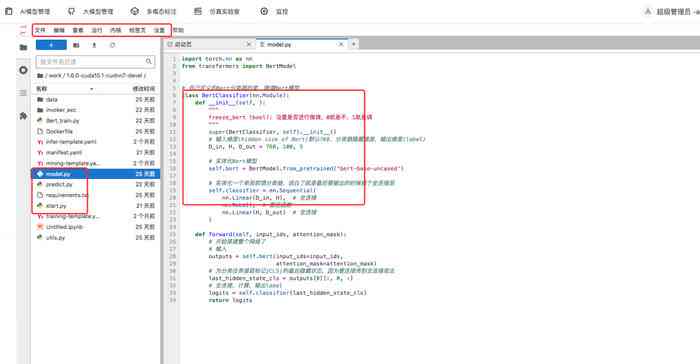Open the 设置 (Settings) menu
Image resolution: width=700 pixels, height=364 pixels.
point(159,30)
